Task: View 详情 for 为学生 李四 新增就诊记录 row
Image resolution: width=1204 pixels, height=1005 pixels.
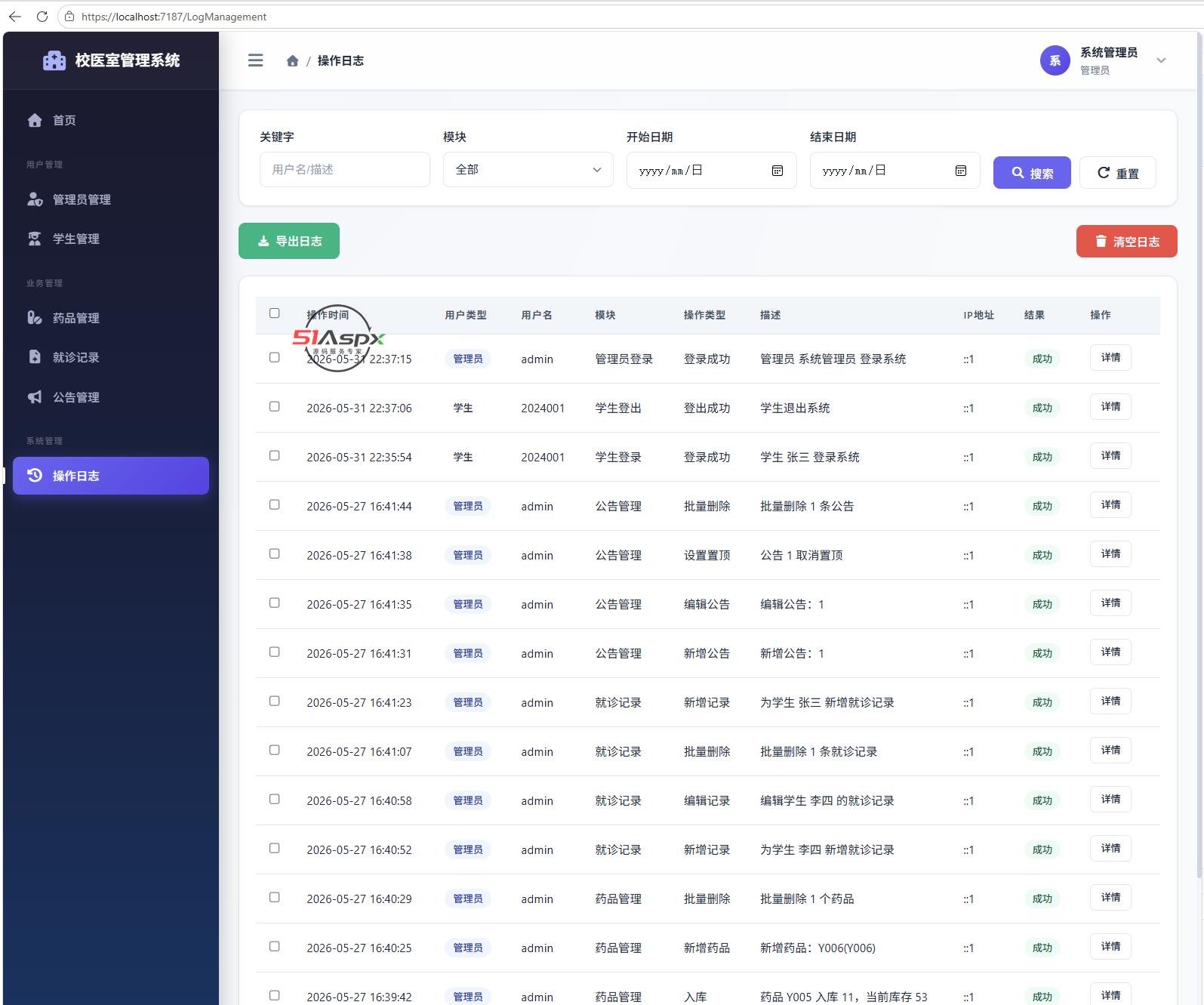Action: coord(1110,849)
